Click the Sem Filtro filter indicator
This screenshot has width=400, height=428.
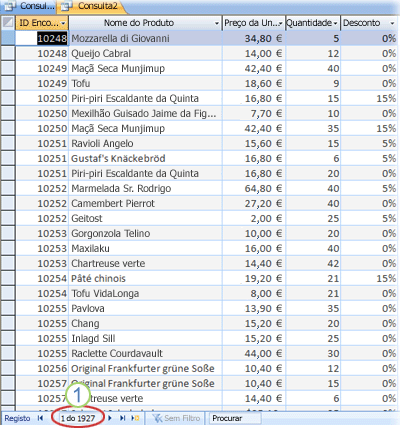click(x=176, y=418)
